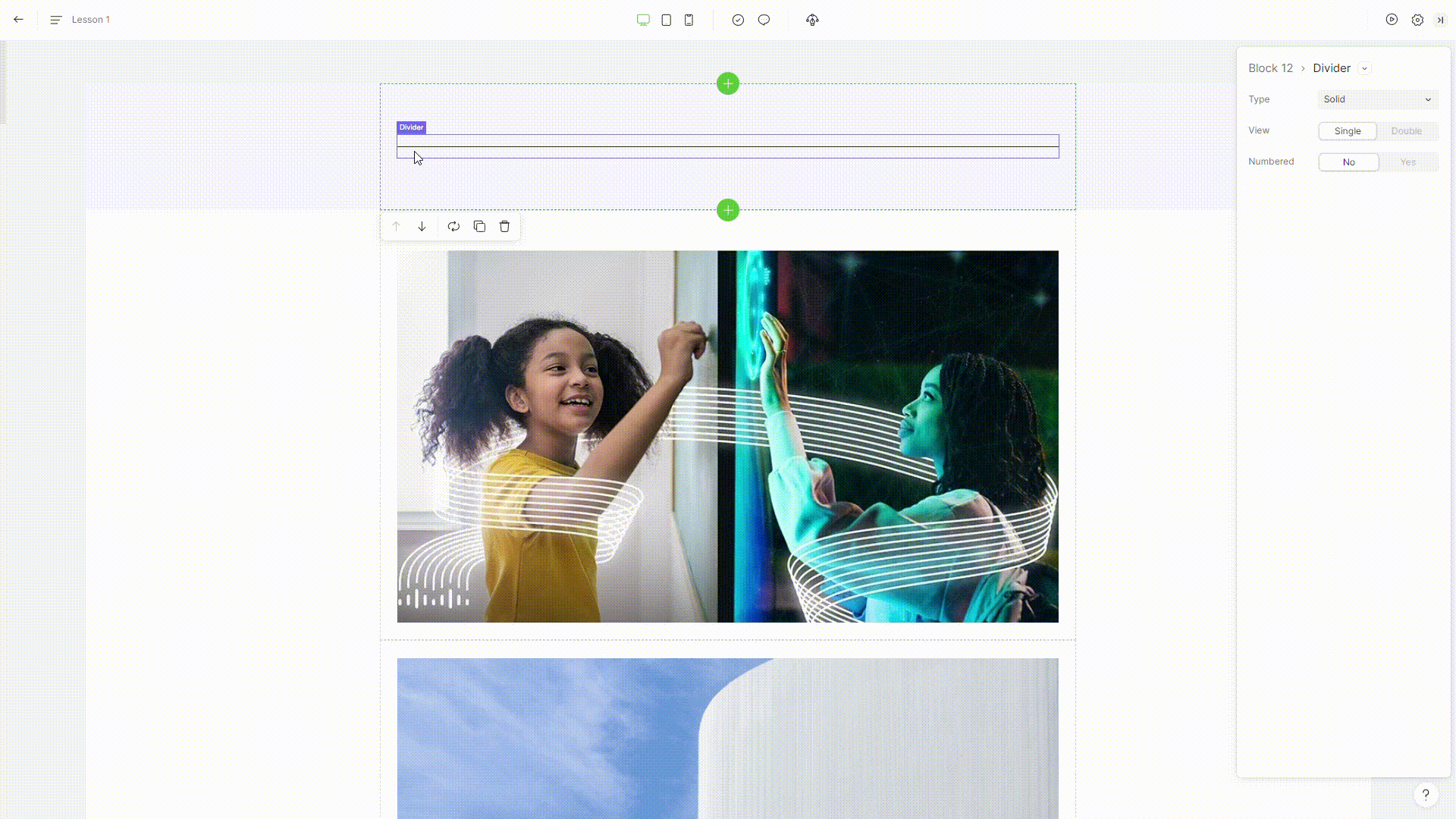1456x819 pixels.
Task: Go to Block 12 breadcrumb
Action: click(x=1270, y=68)
